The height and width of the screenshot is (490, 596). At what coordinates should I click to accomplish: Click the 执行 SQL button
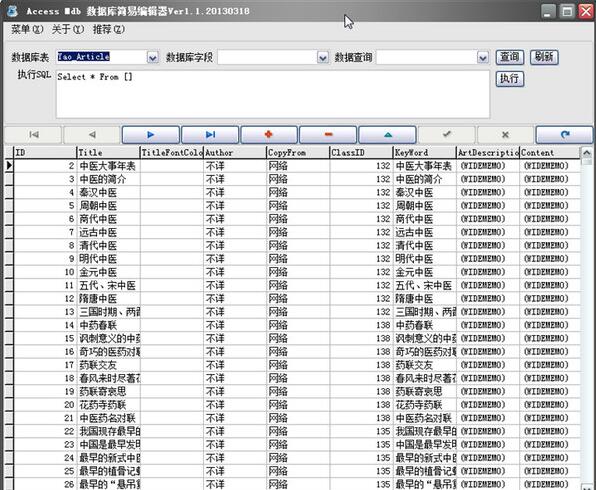point(510,79)
